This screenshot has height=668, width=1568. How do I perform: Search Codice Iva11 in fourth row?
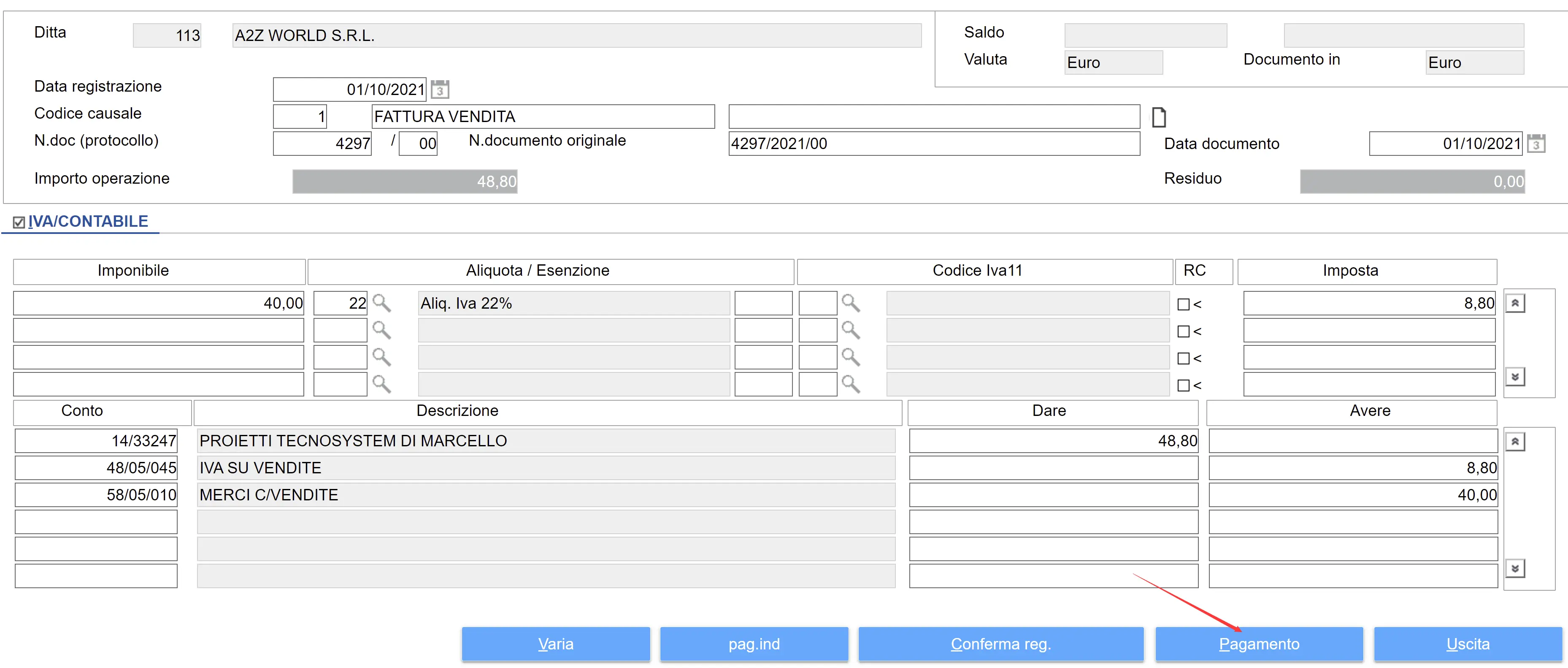pos(850,384)
